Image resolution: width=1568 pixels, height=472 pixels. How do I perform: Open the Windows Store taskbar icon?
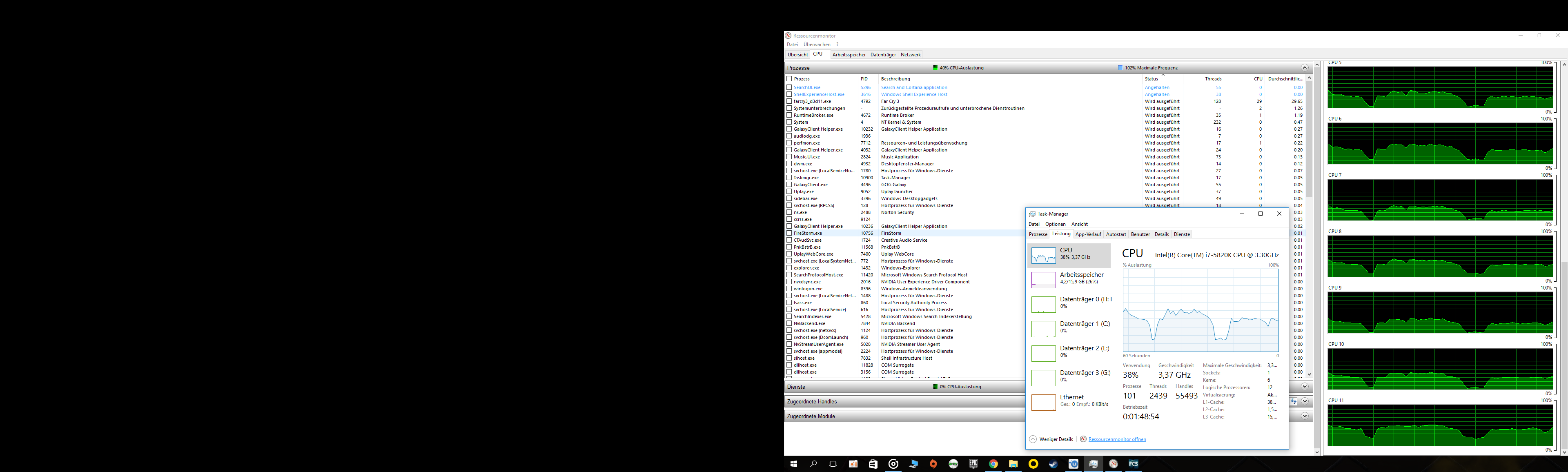point(873,464)
